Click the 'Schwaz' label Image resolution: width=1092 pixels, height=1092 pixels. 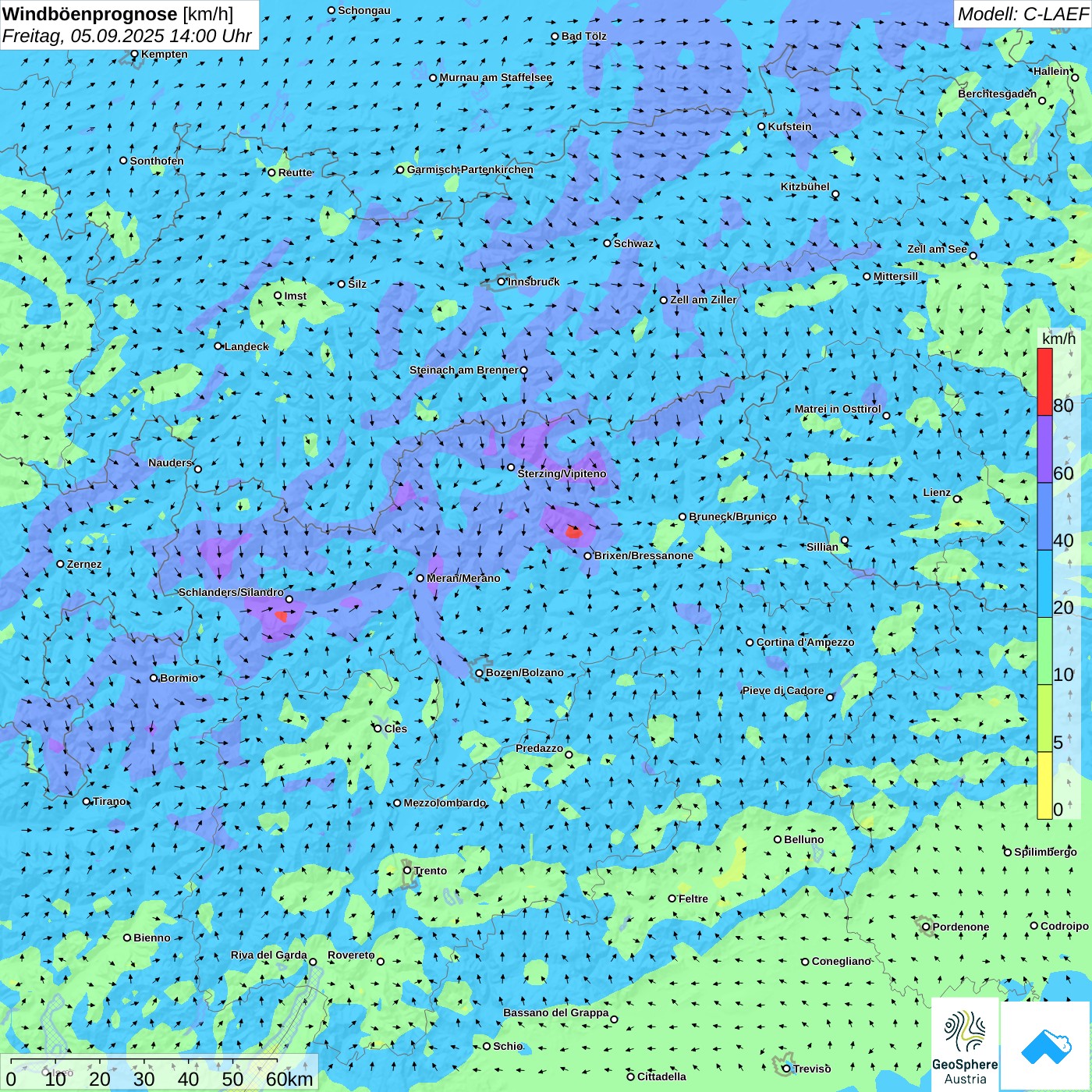[x=633, y=243]
